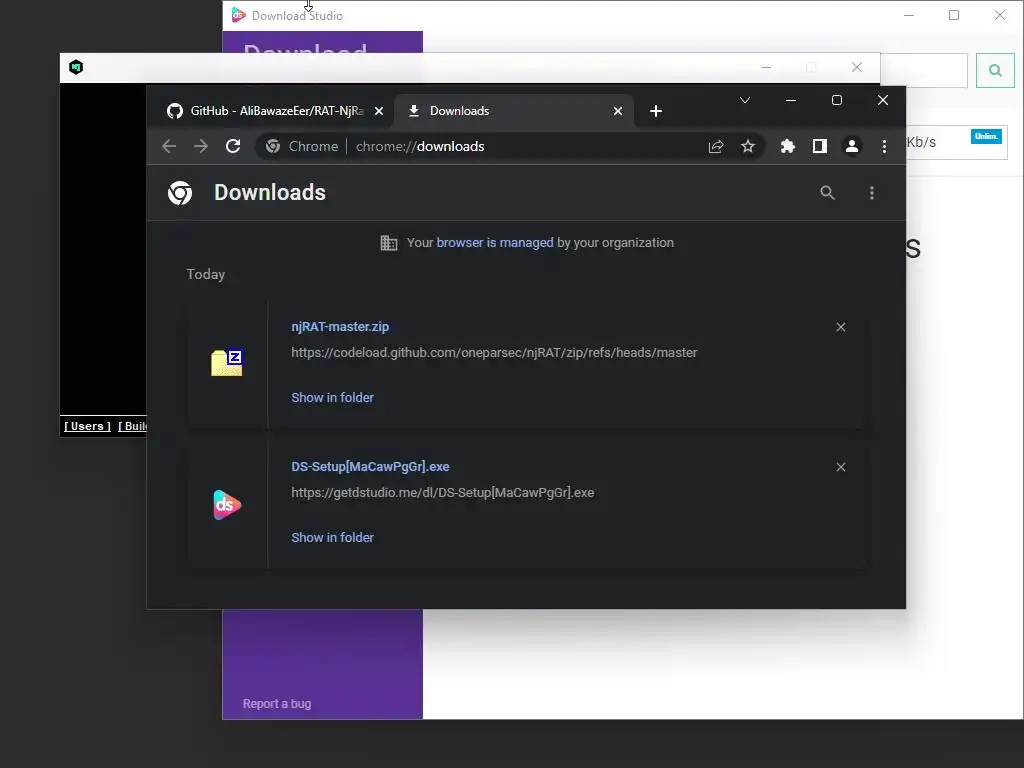The height and width of the screenshot is (768, 1024).
Task: Close the Downloads tab
Action: pos(618,111)
